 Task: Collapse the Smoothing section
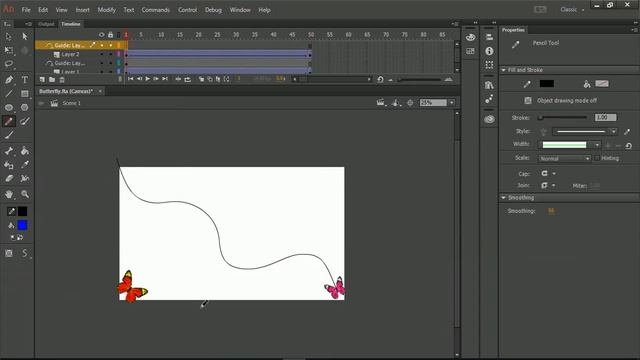tap(504, 198)
